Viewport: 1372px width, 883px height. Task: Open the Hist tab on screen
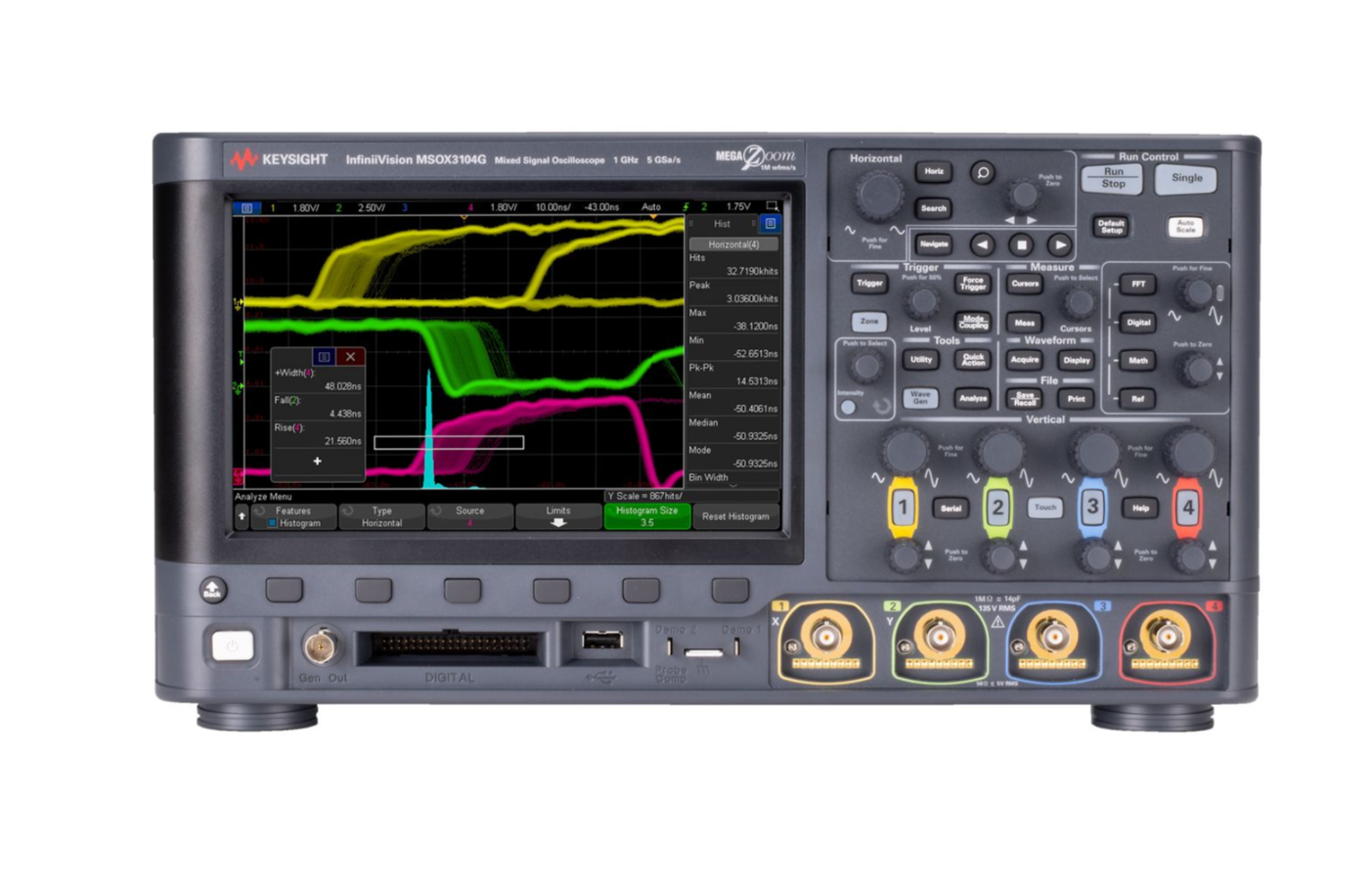(x=722, y=223)
